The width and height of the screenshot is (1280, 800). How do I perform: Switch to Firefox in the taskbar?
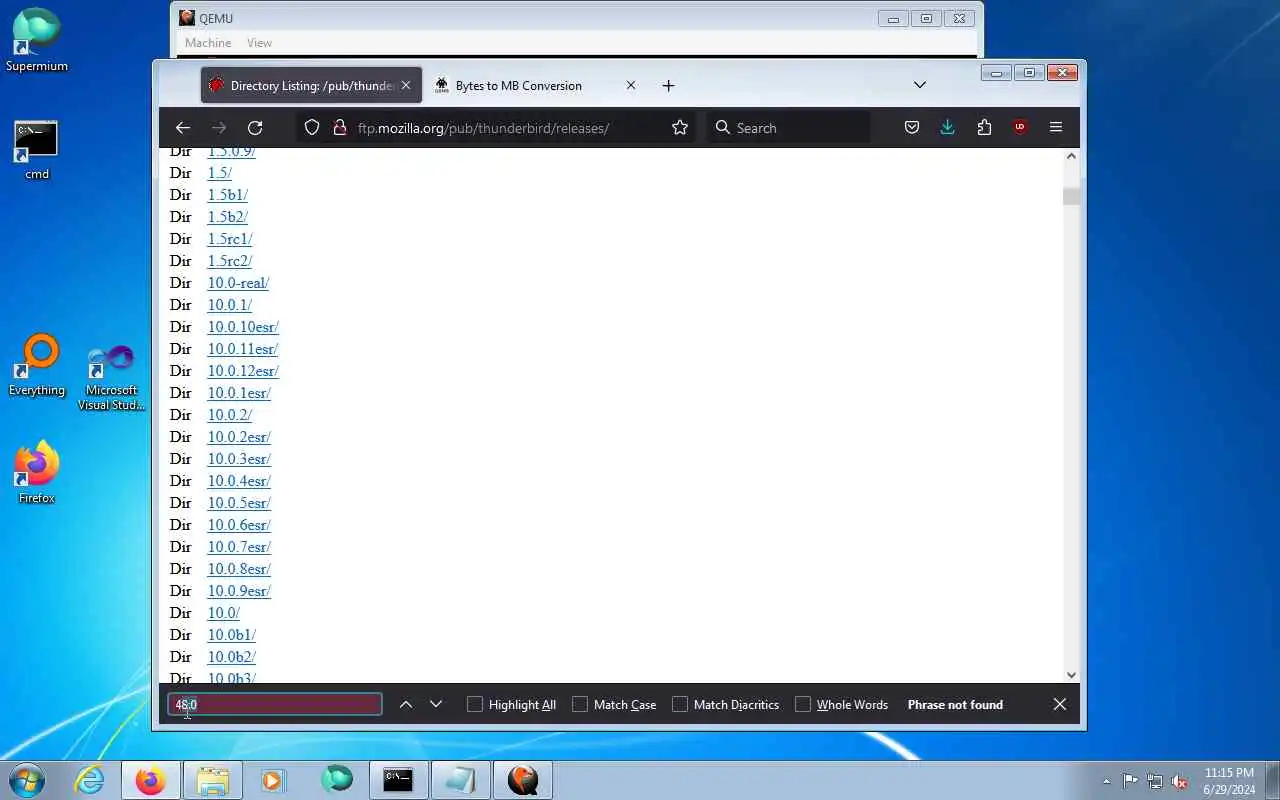tap(151, 780)
